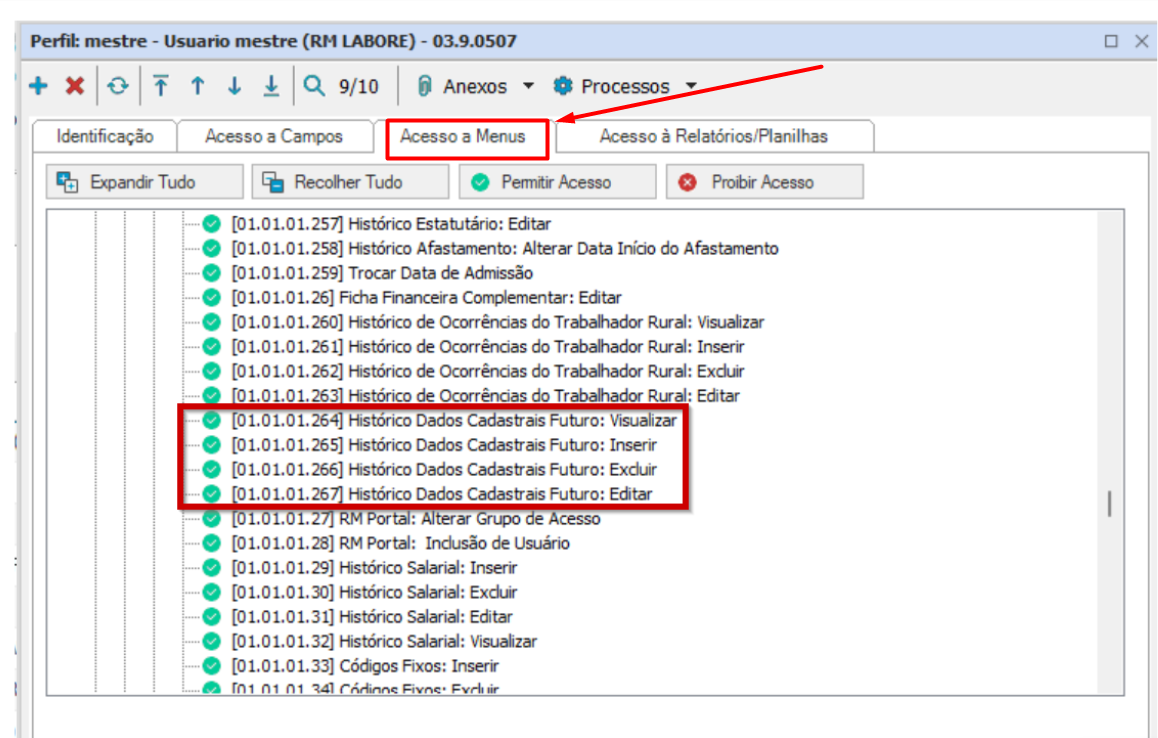Viewport: 1158px width, 738px height.
Task: Delete the record using the red X icon
Action: point(75,86)
